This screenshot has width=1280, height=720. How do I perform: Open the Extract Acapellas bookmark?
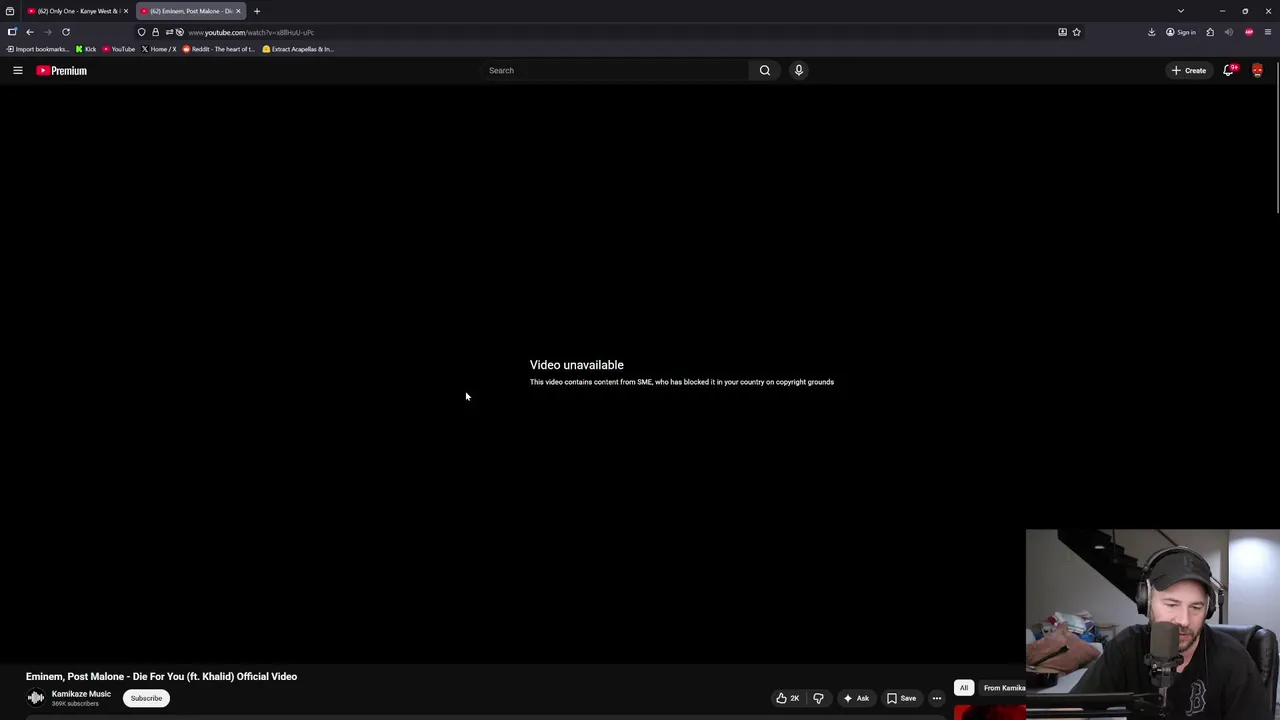(298, 49)
